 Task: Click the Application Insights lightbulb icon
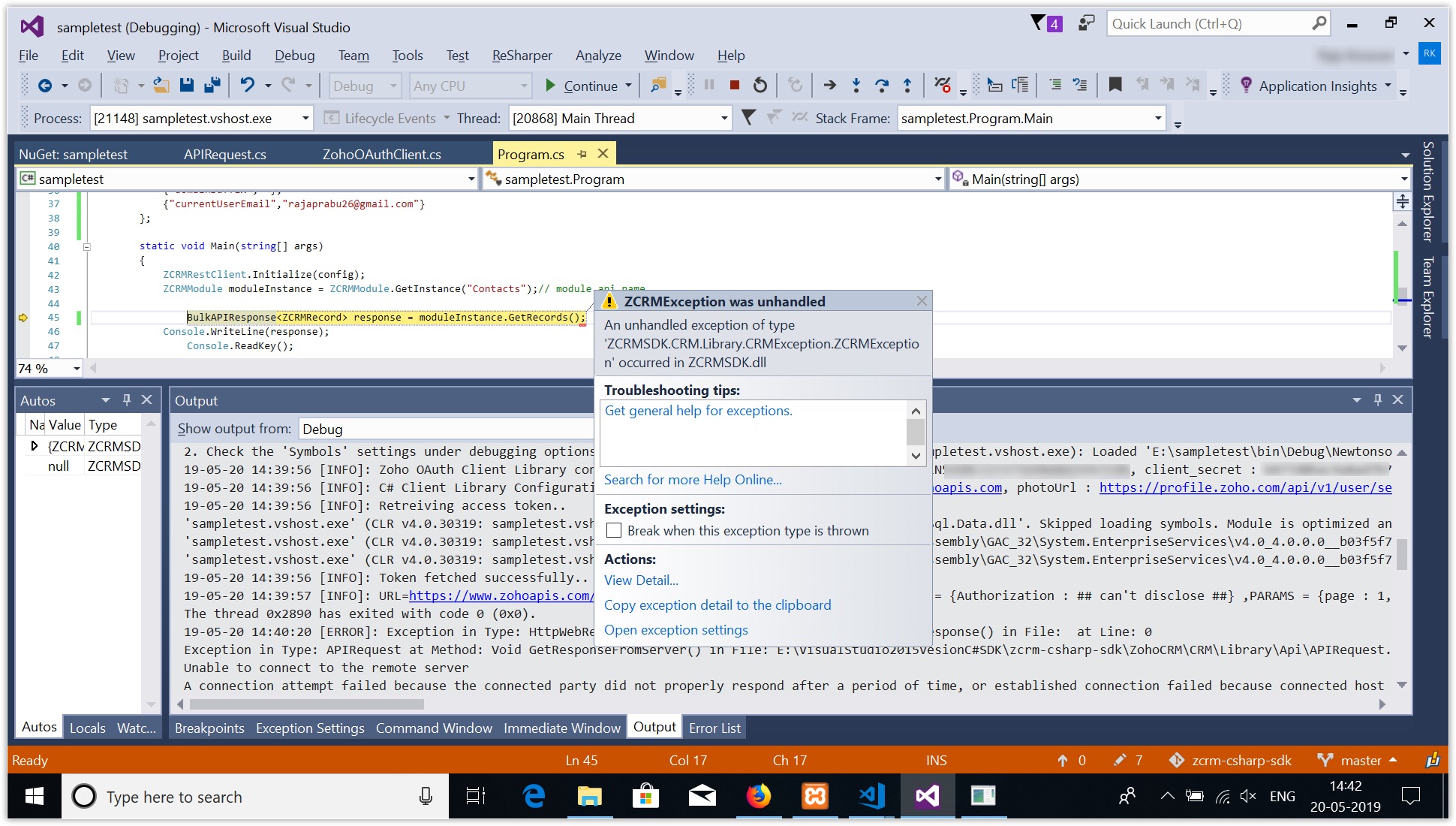click(x=1246, y=85)
